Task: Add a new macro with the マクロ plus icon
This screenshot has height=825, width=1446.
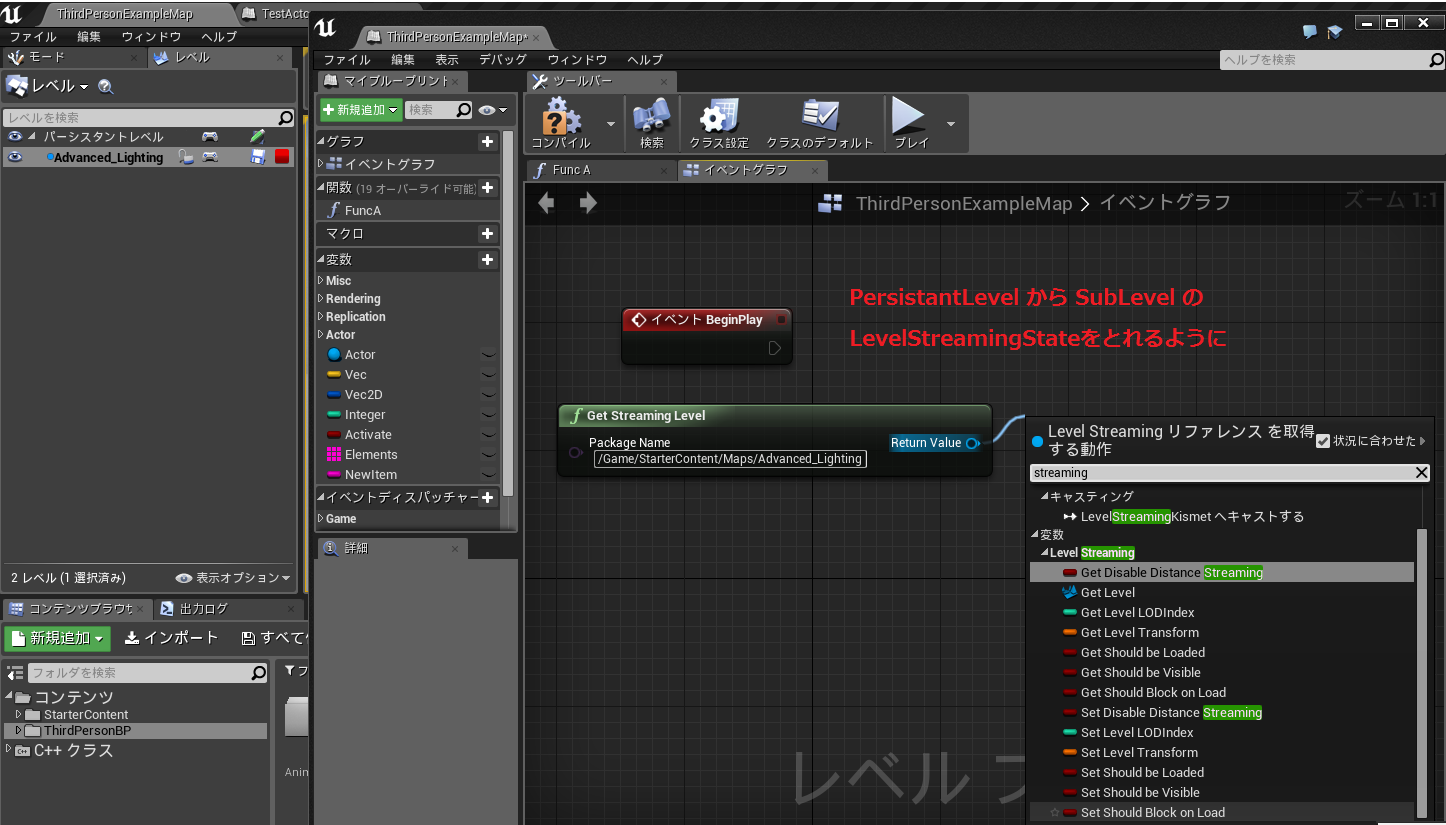Action: click(x=487, y=234)
